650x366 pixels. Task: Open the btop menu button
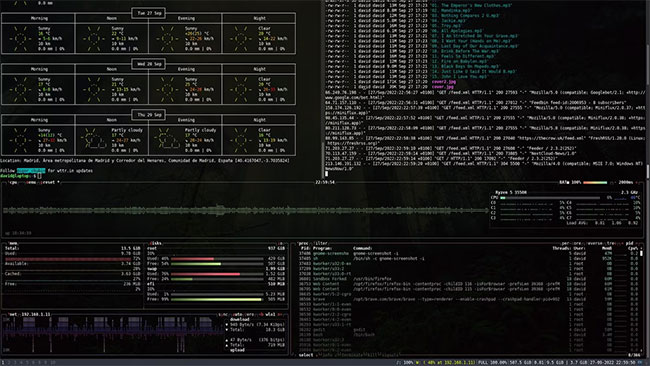click(x=32, y=182)
